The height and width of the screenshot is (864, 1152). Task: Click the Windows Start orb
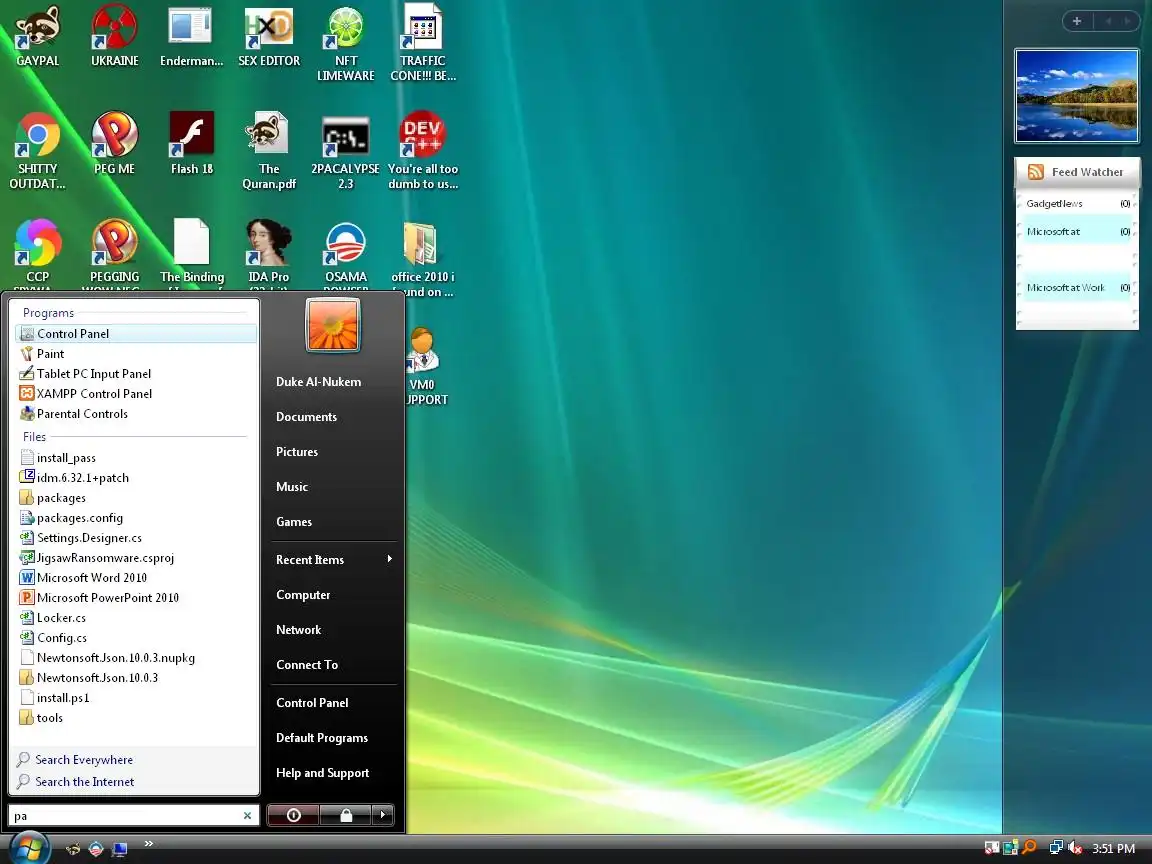29,849
